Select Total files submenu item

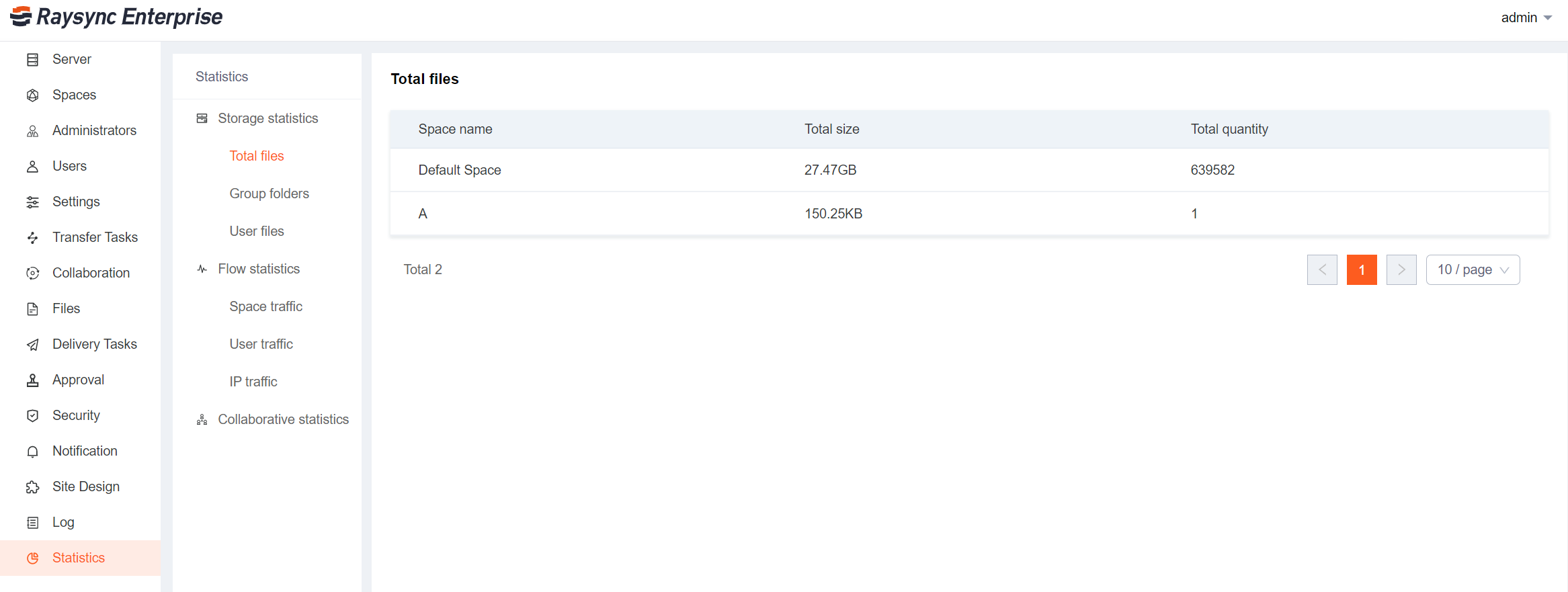pyautogui.click(x=257, y=156)
